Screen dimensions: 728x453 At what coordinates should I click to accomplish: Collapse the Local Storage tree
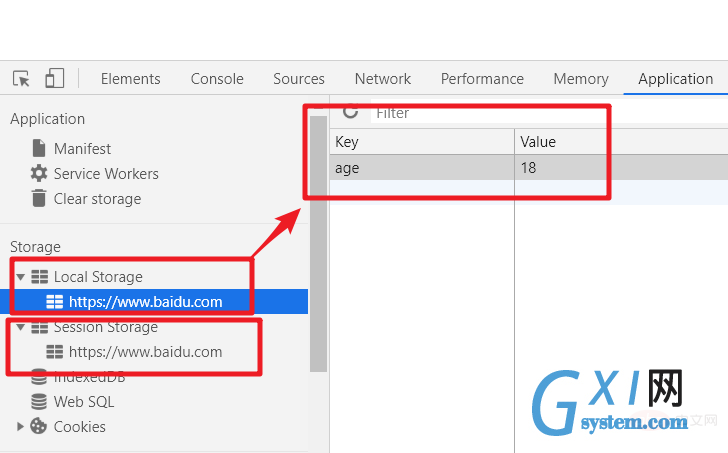[20, 277]
